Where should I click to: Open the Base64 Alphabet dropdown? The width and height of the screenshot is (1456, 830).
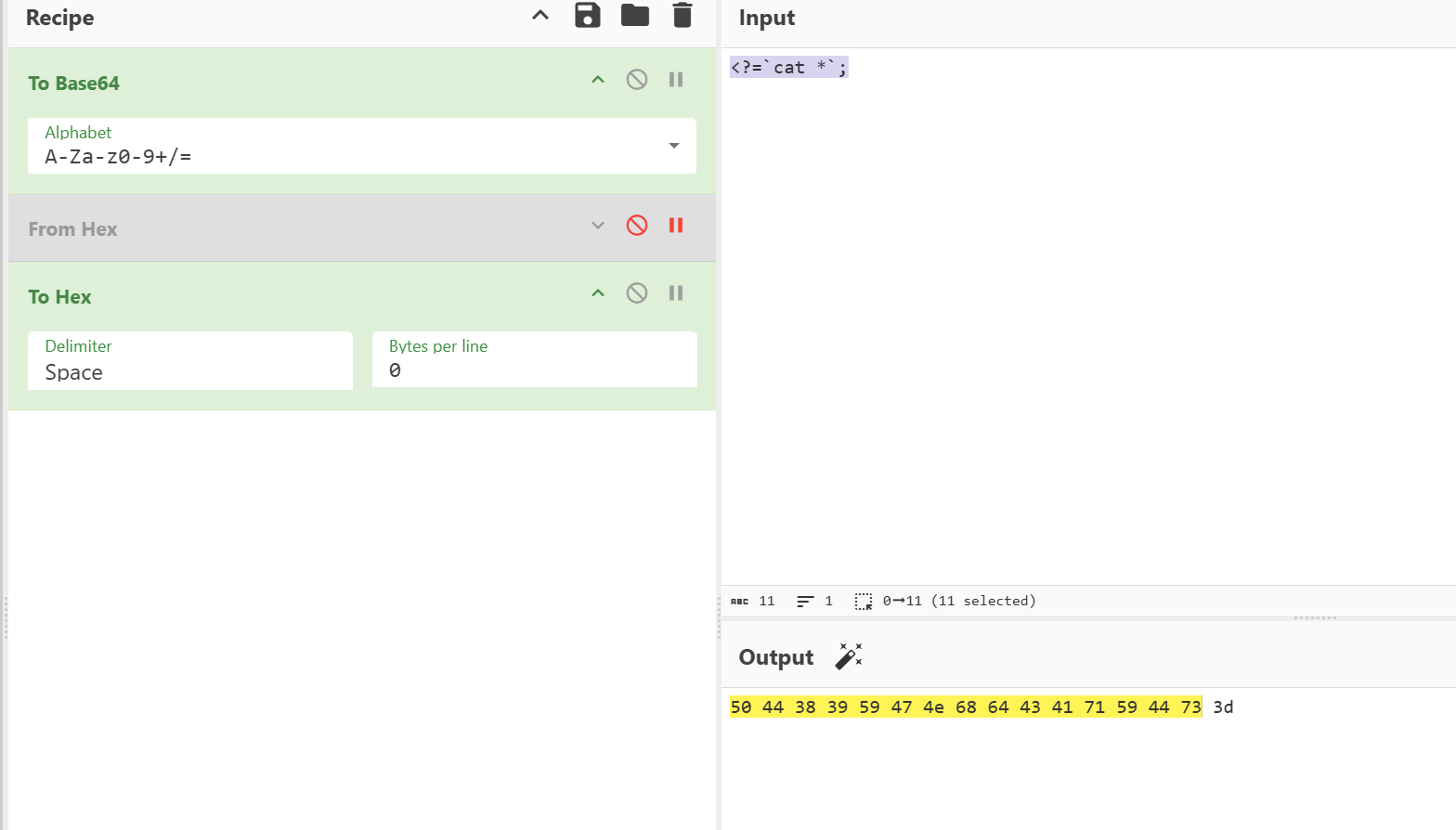[x=674, y=146]
